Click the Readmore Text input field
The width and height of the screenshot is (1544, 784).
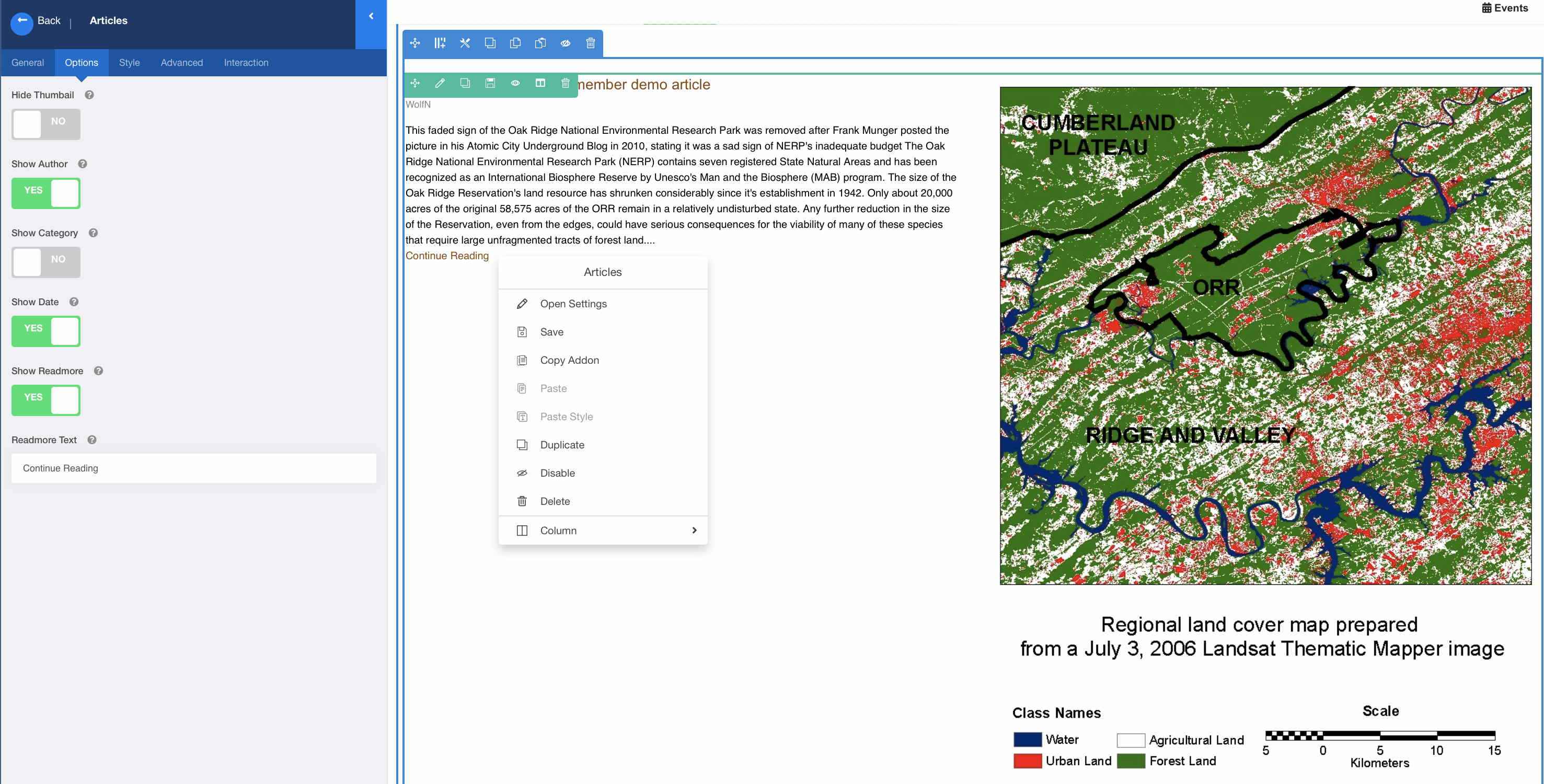click(x=193, y=468)
